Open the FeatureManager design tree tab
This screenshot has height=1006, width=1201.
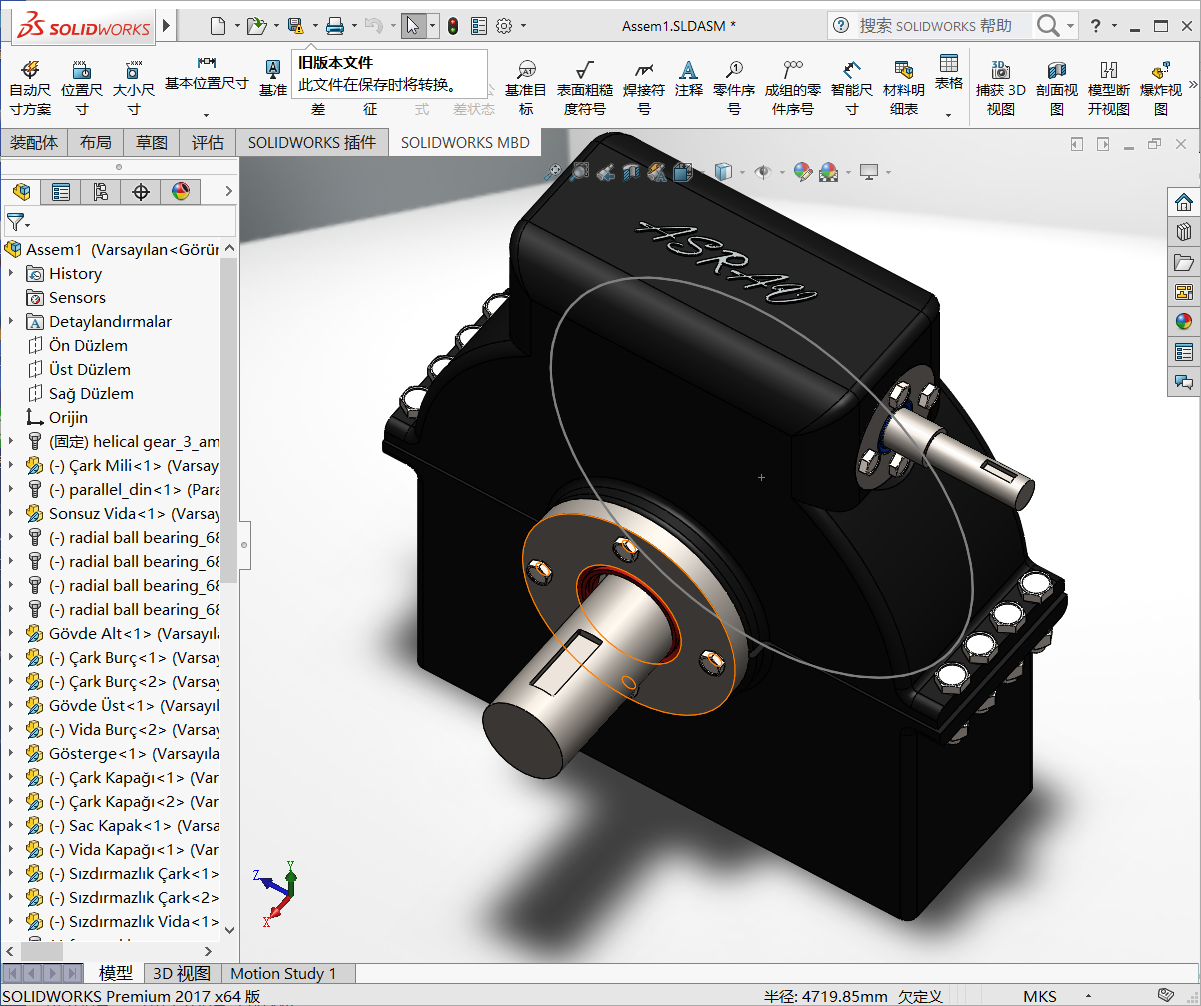21,192
